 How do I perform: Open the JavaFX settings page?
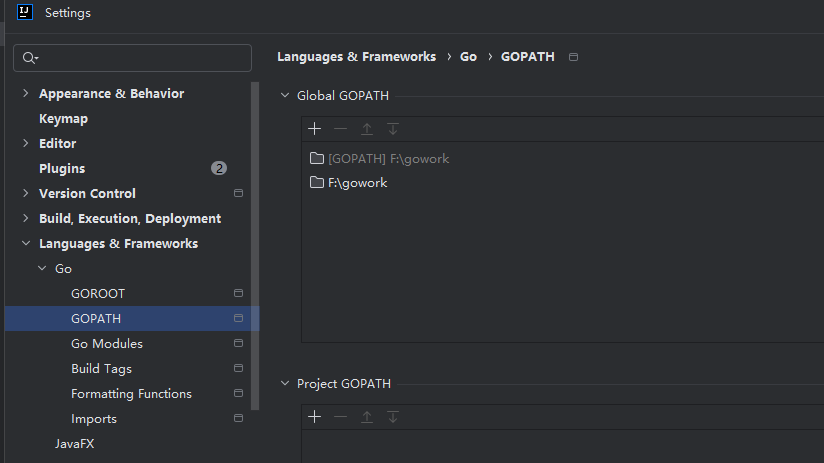75,444
